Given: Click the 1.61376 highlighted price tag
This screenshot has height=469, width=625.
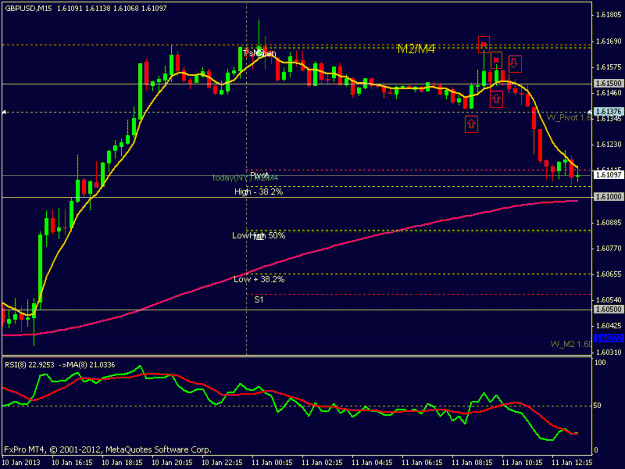Looking at the screenshot, I should tap(609, 112).
